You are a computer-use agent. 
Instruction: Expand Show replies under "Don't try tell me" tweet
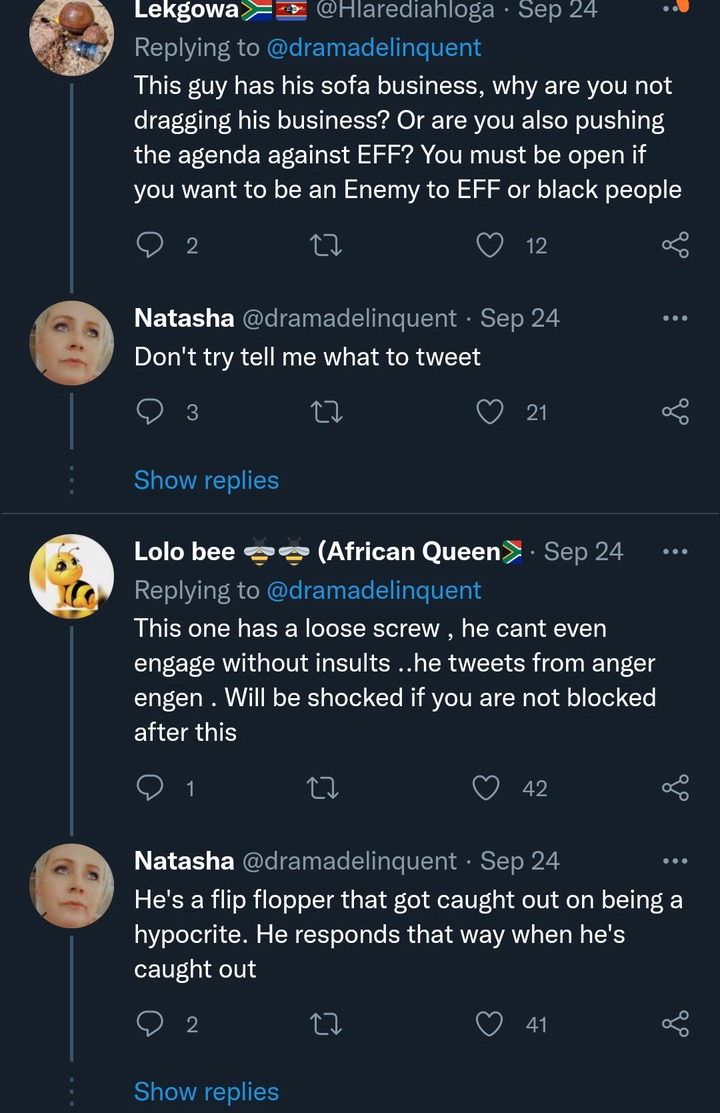click(x=207, y=481)
